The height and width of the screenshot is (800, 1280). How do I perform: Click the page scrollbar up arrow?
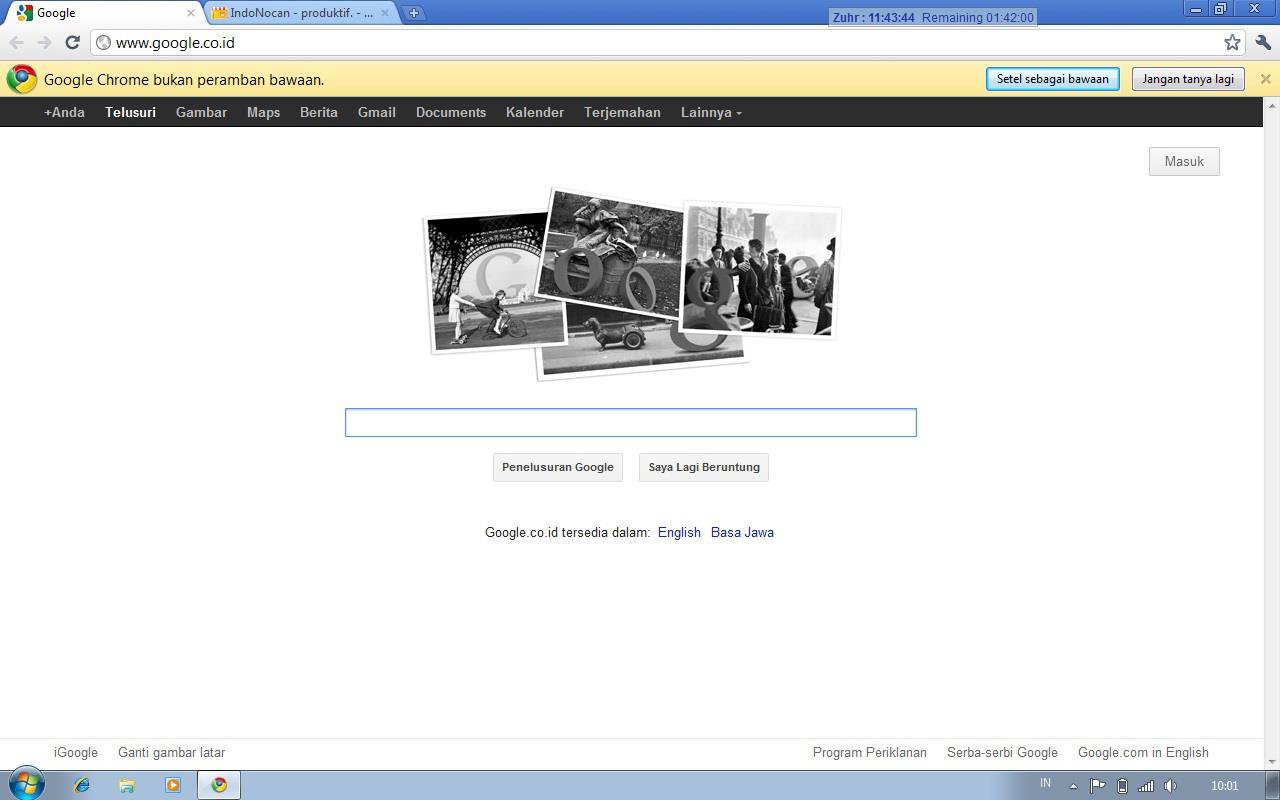(1272, 105)
